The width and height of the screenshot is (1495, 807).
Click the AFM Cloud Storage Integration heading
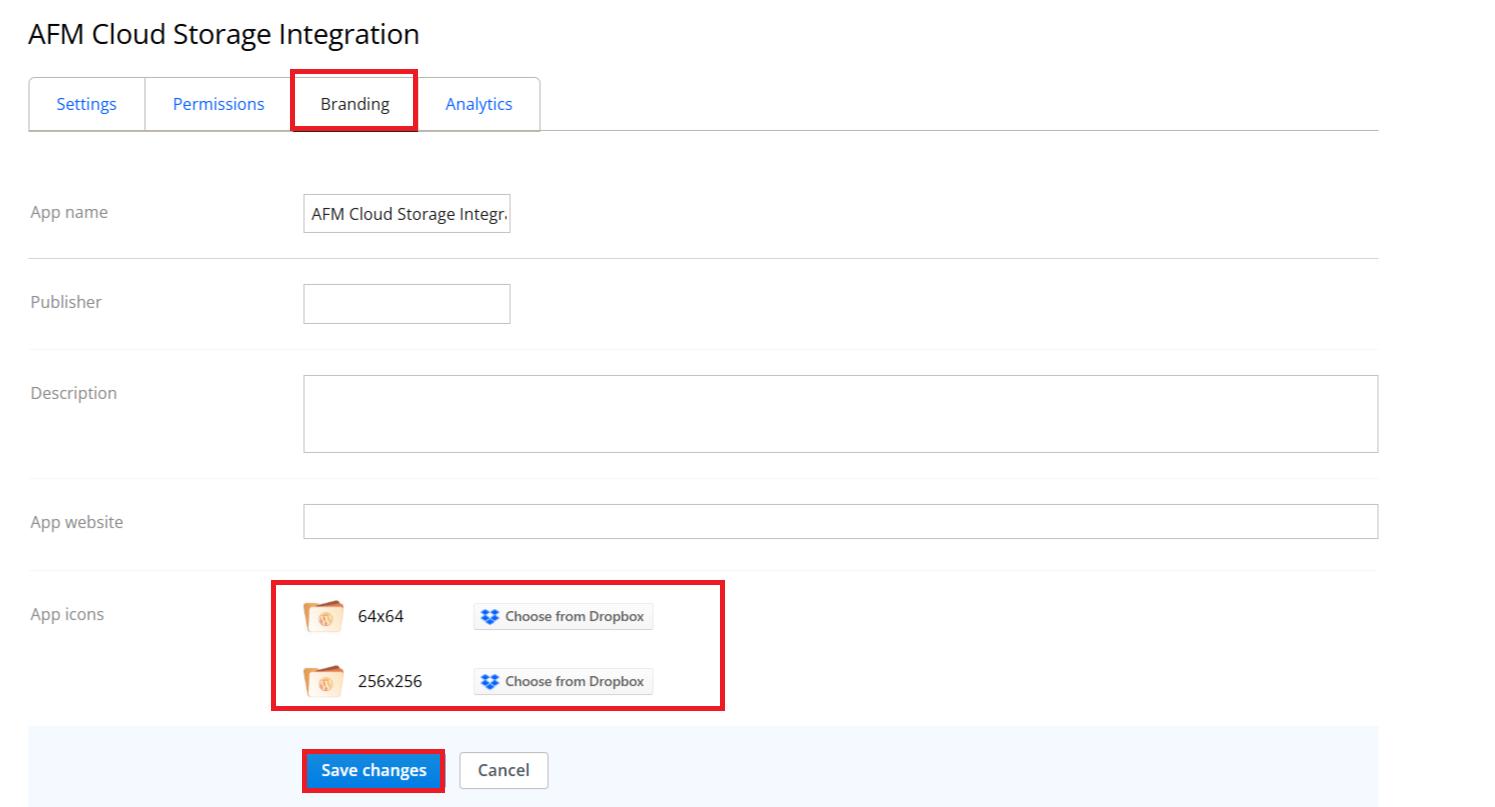223,34
